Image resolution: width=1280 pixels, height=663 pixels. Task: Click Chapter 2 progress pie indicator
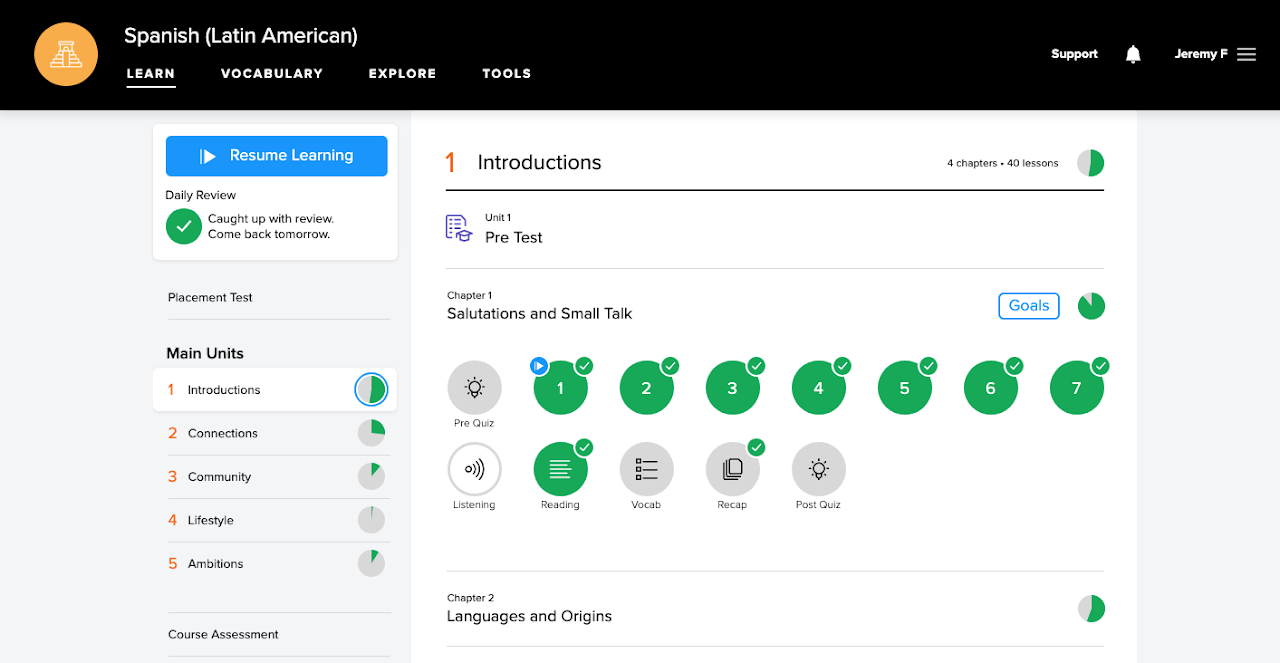coord(1091,608)
